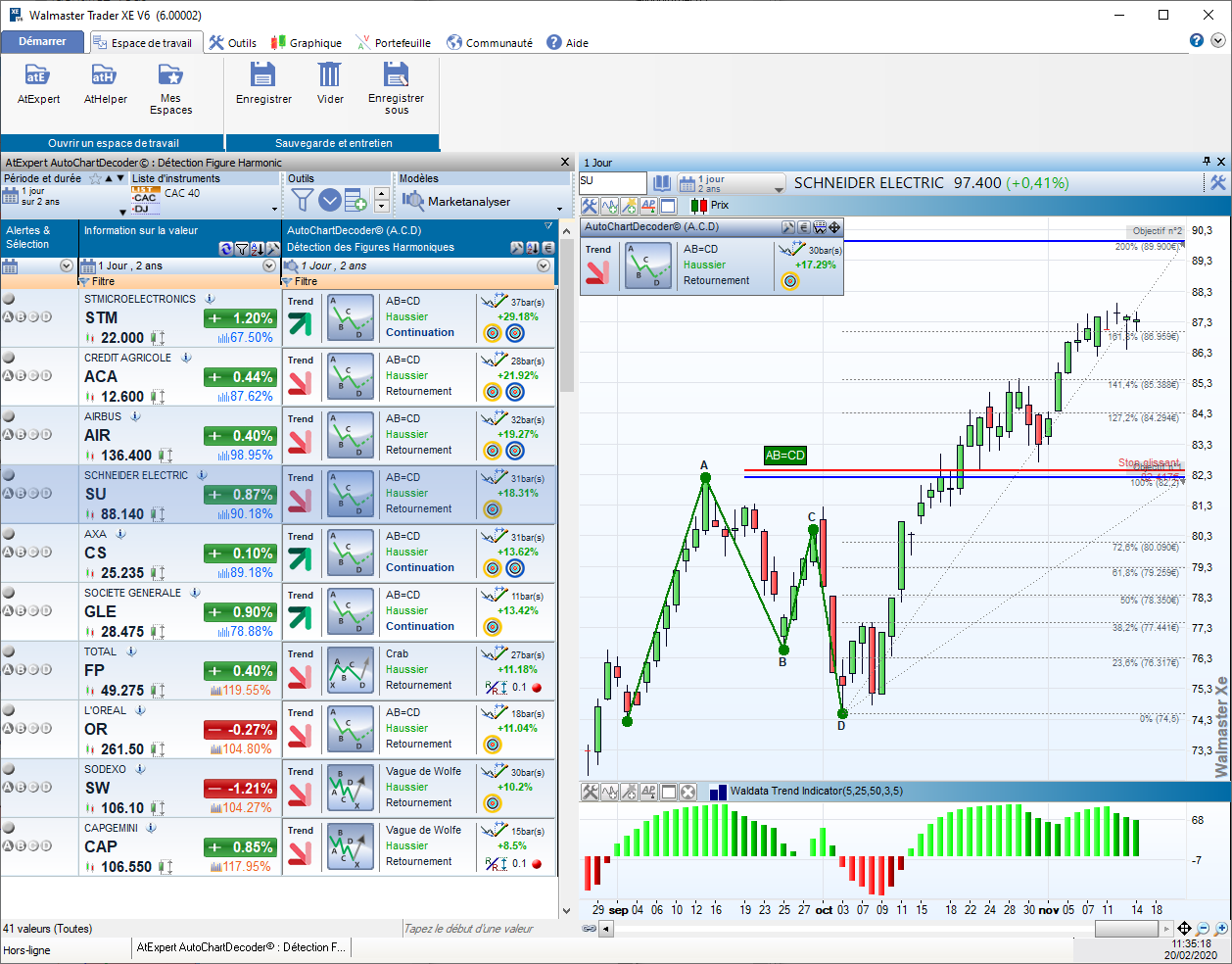Expand the Marketanalyser models dropdown

560,209
